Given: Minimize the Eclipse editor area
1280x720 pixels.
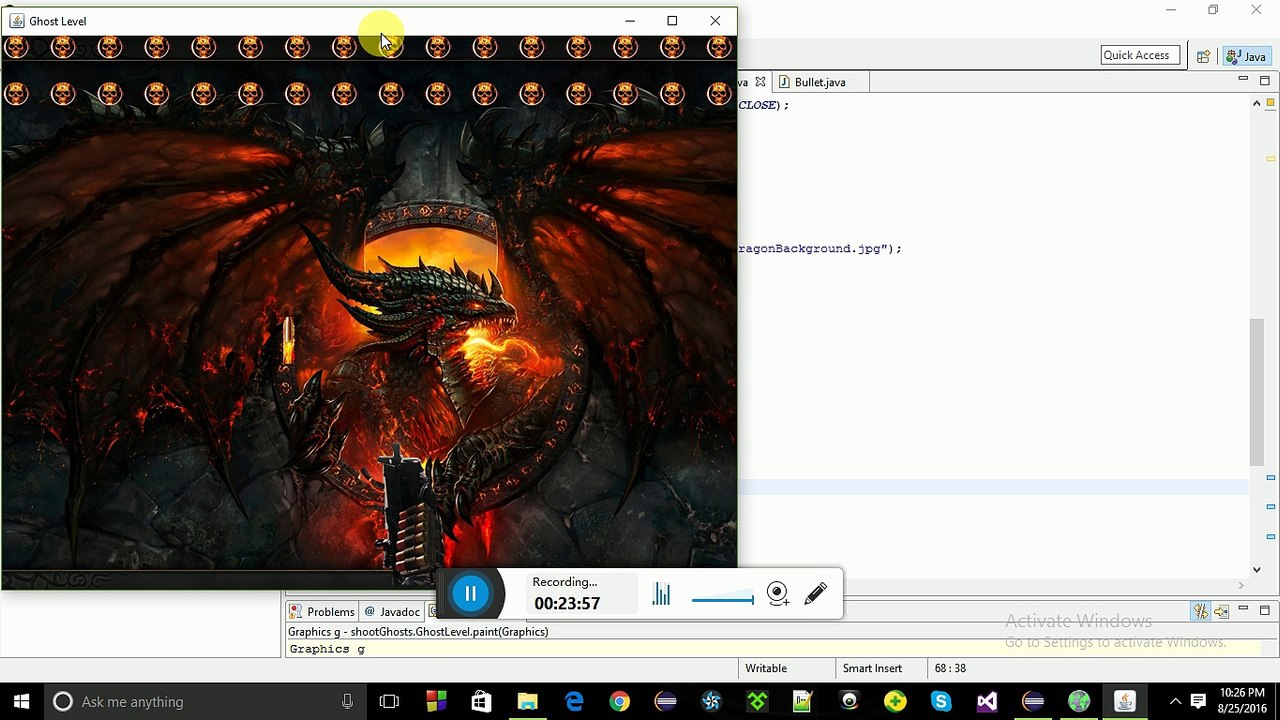Looking at the screenshot, I should click(x=1243, y=79).
